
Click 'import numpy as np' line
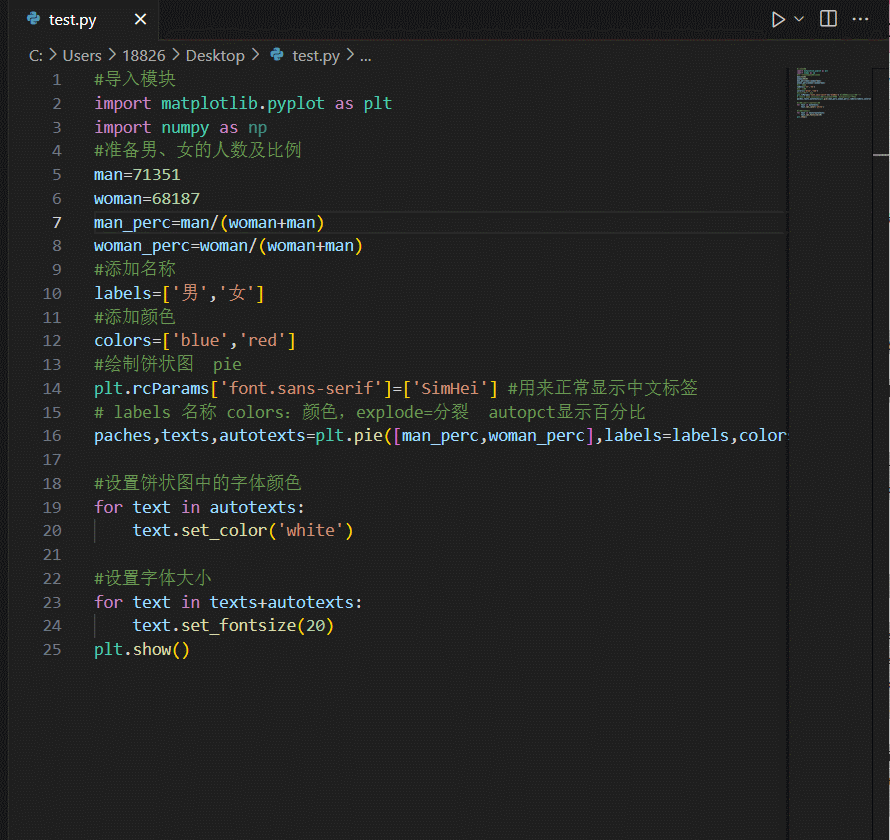tap(180, 128)
